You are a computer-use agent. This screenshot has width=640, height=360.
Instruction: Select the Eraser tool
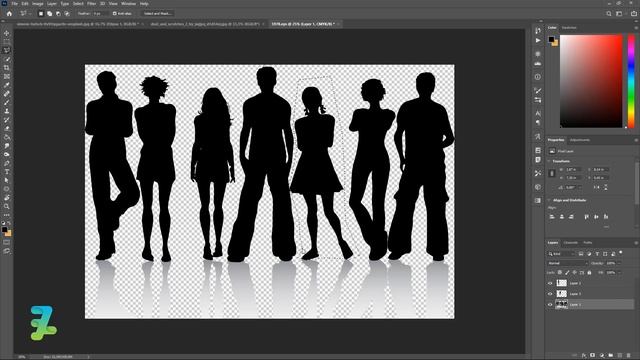coord(7,128)
